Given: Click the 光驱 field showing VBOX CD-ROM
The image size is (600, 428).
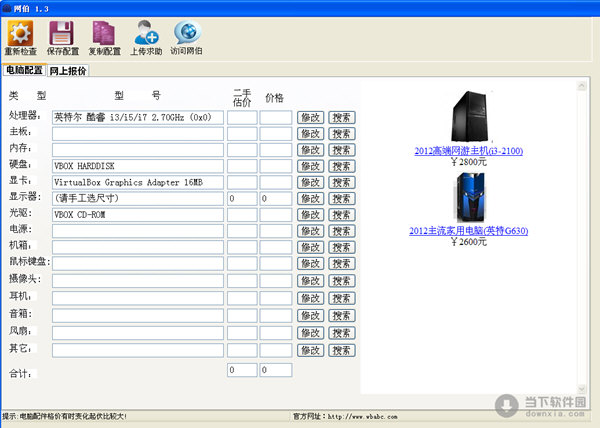Looking at the screenshot, I should pos(138,215).
